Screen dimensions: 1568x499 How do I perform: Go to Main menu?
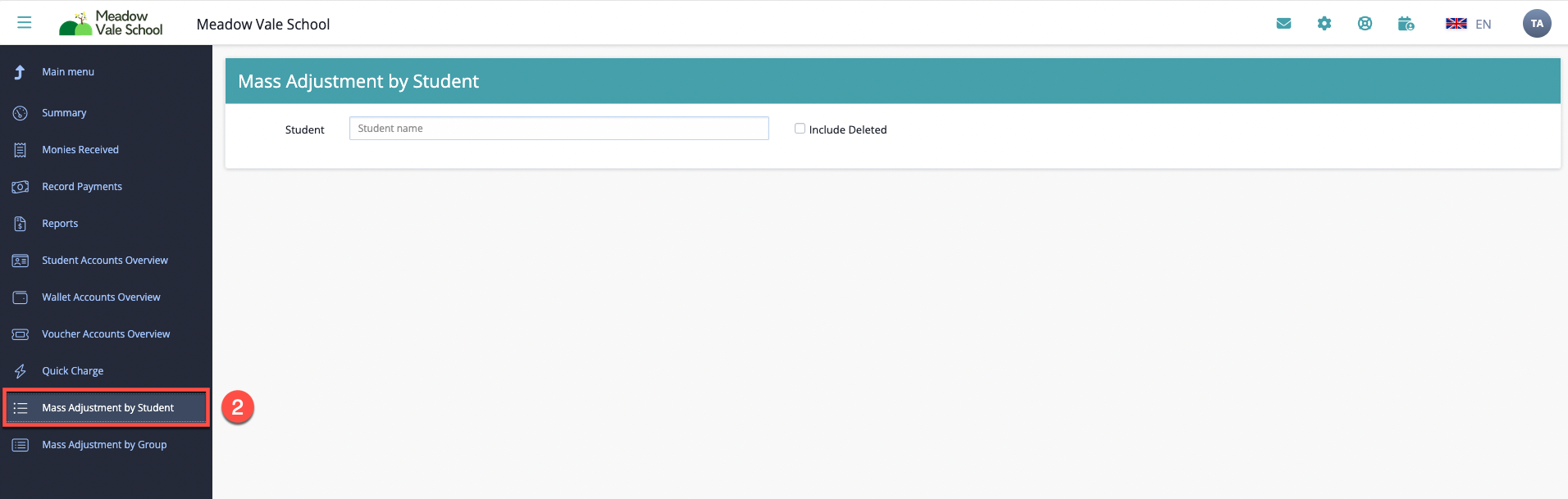click(x=68, y=72)
